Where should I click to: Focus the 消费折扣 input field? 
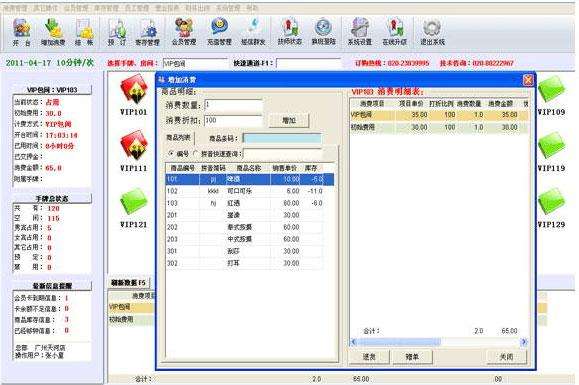(233, 121)
